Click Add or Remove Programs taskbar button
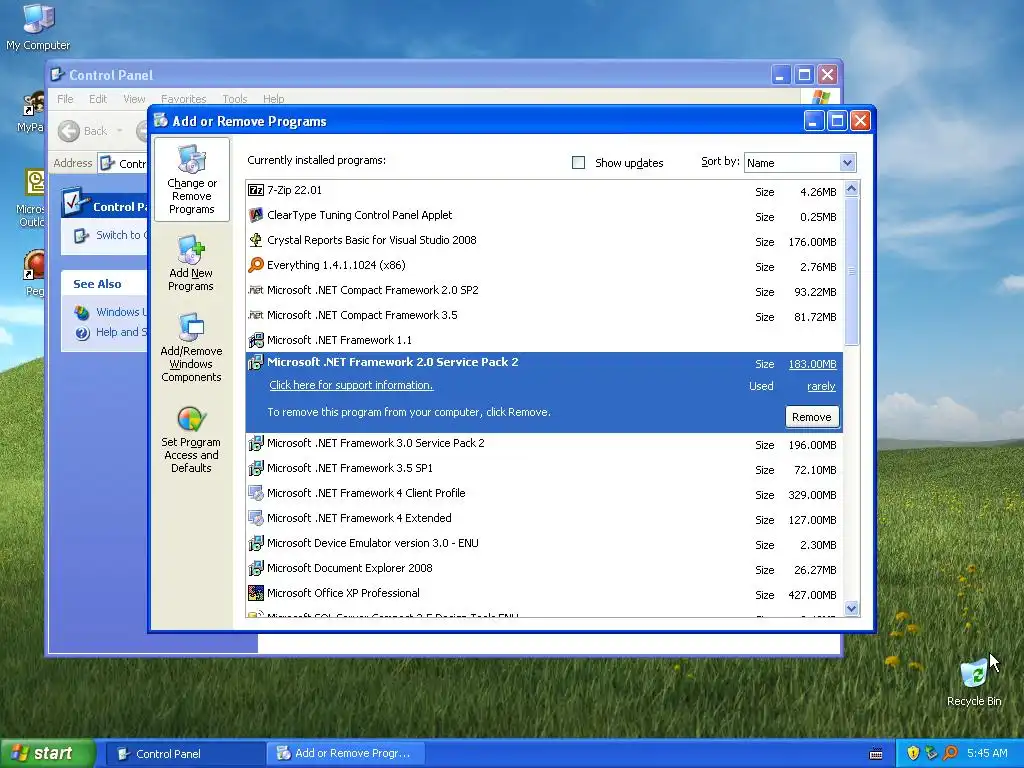The height and width of the screenshot is (768, 1024). pos(345,753)
